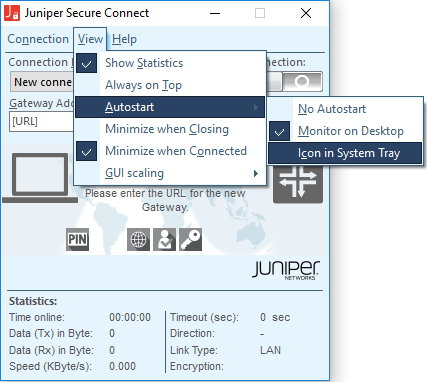The height and width of the screenshot is (382, 427).
Task: Close the View menu
Action: (90, 39)
